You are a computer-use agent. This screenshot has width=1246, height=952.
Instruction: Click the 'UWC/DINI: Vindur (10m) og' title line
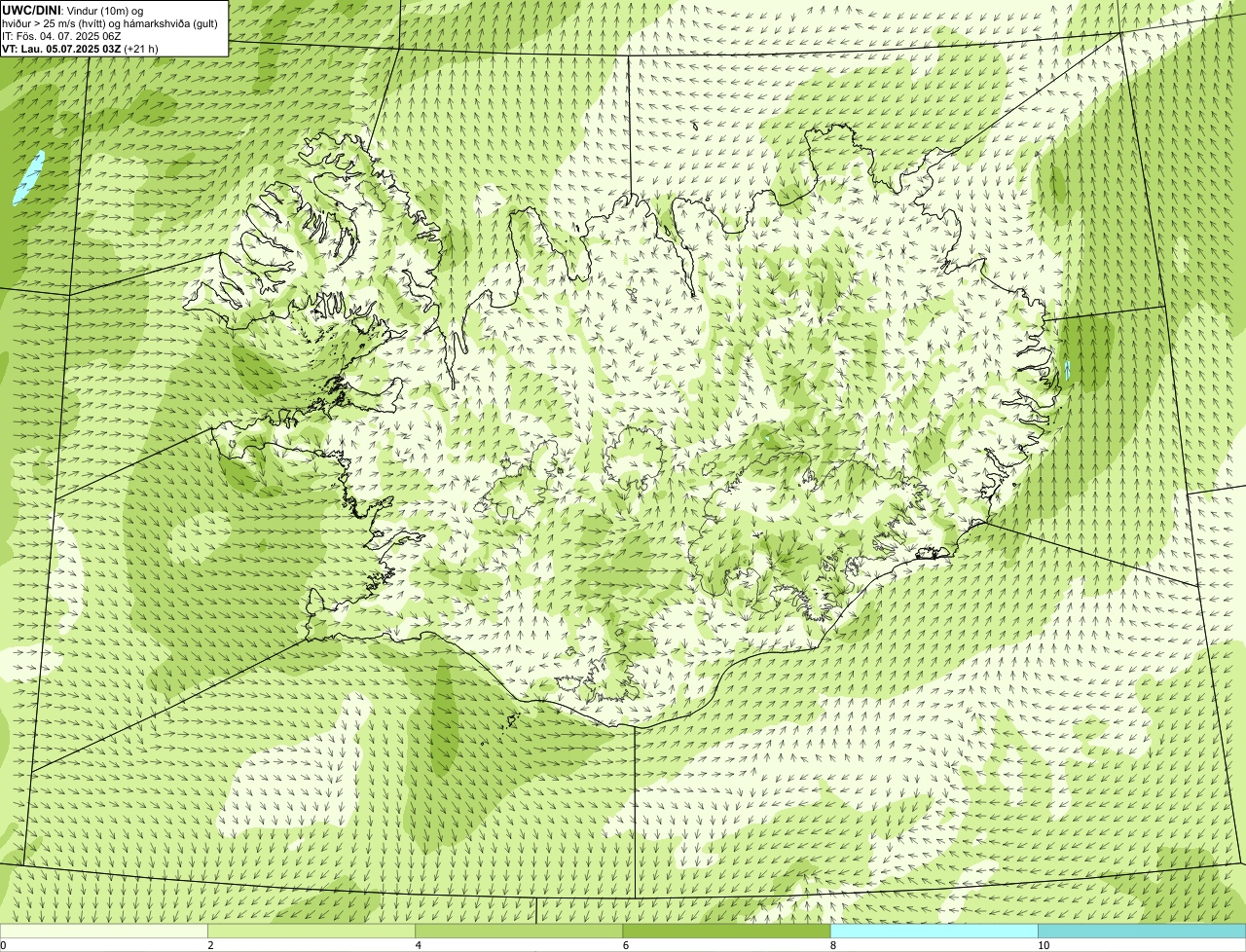click(73, 10)
